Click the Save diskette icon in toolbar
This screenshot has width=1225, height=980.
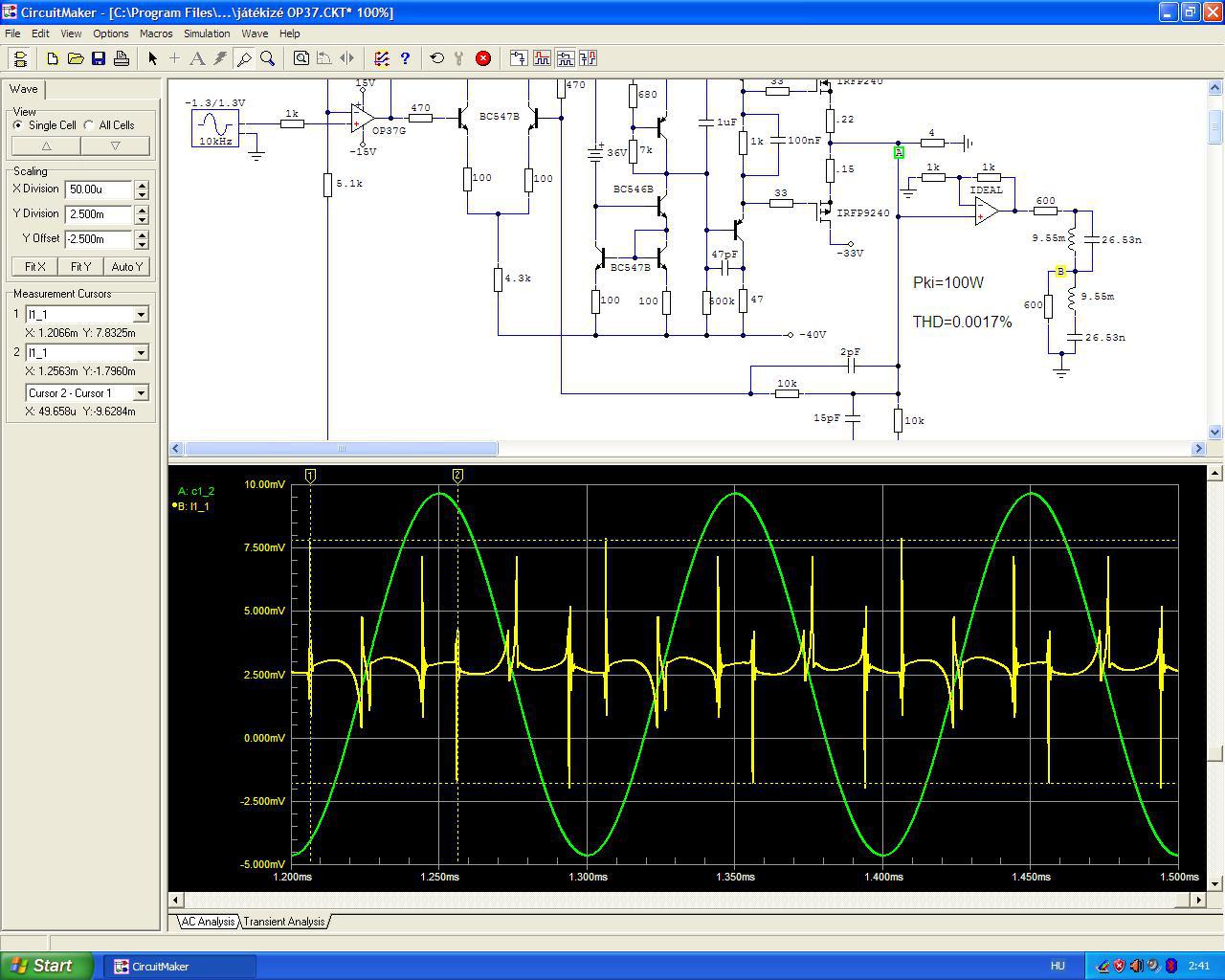99,58
